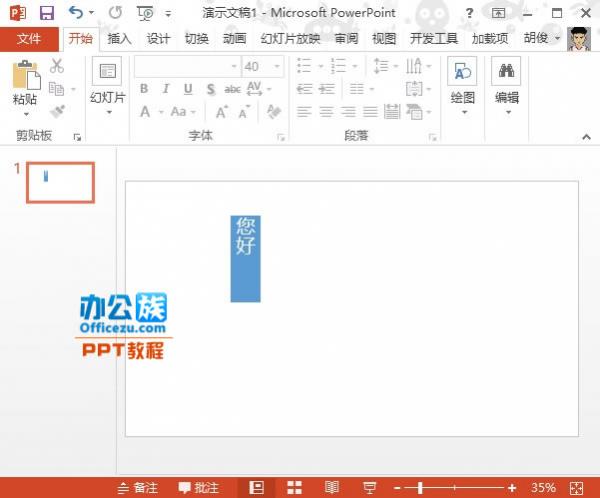
Task: Start slideshow from status bar icon
Action: tap(369, 487)
